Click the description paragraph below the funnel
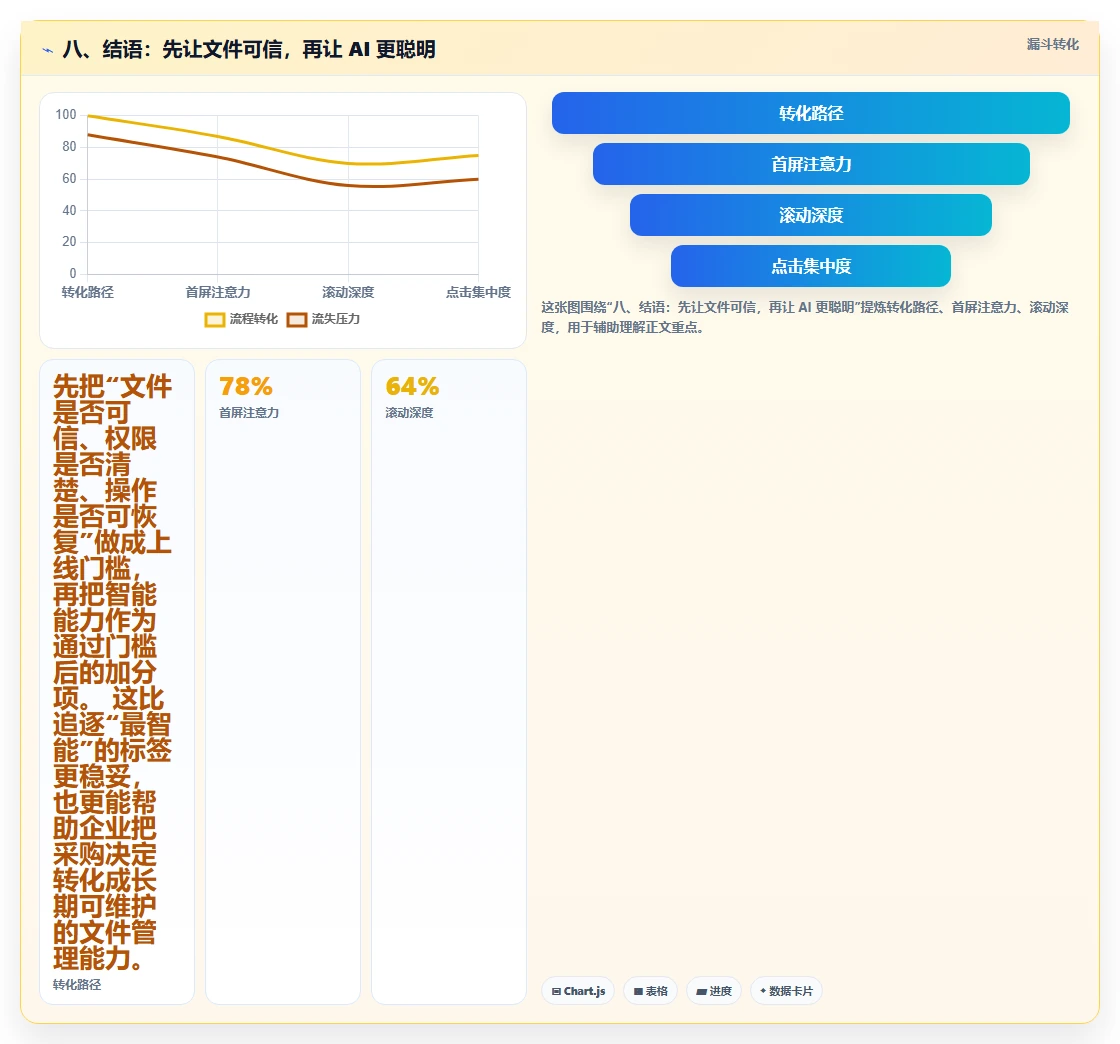This screenshot has height=1044, width=1120. (805, 317)
